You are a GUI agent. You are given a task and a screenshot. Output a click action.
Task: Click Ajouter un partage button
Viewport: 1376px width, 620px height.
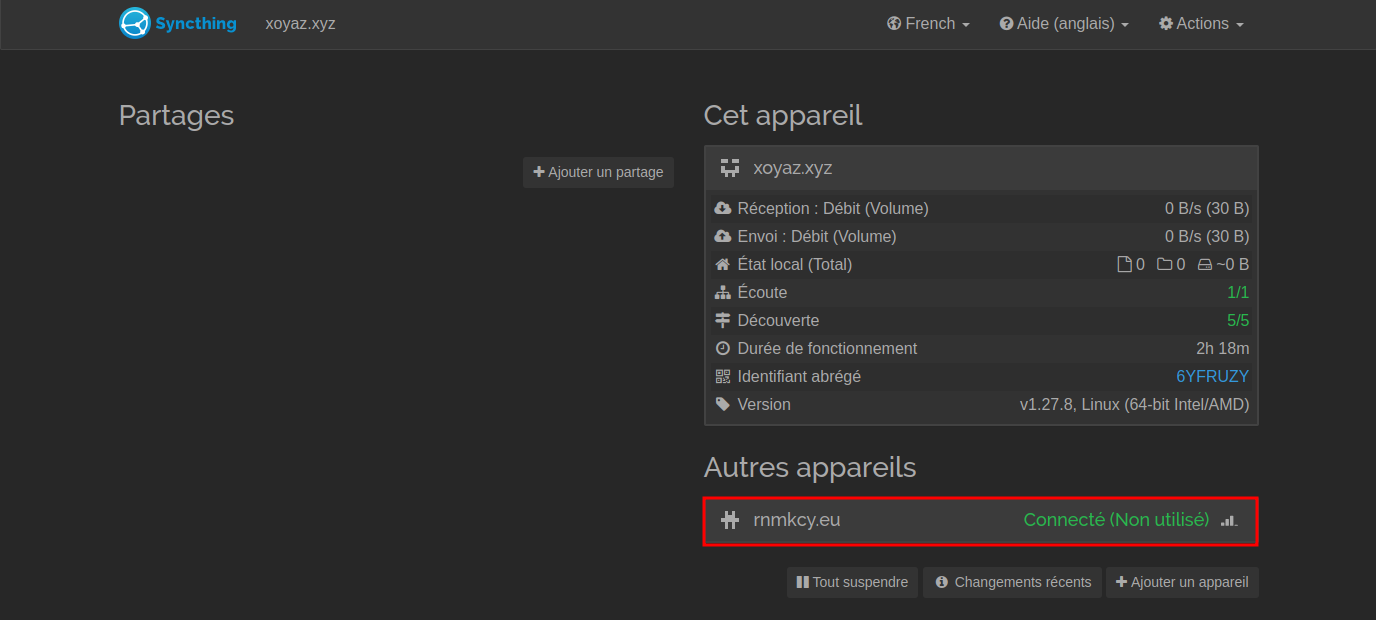[598, 172]
